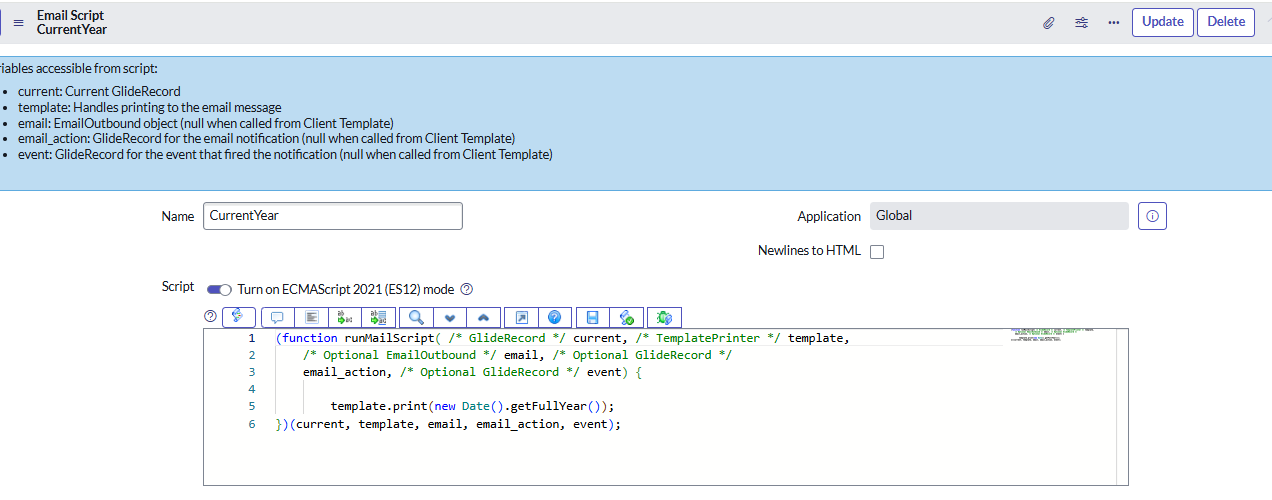
Task: Toggle ECMAScript 2021 (ES12) mode switch
Action: (x=219, y=289)
